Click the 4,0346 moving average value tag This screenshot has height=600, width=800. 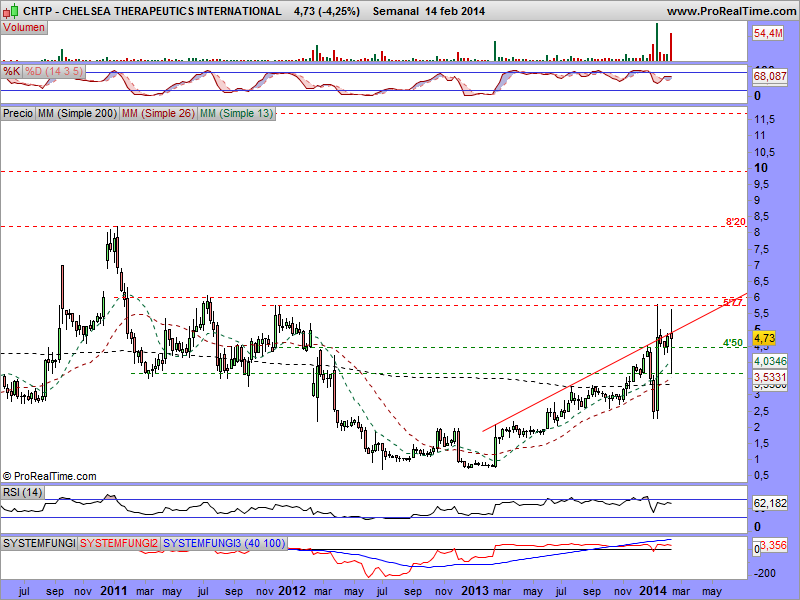click(x=770, y=361)
